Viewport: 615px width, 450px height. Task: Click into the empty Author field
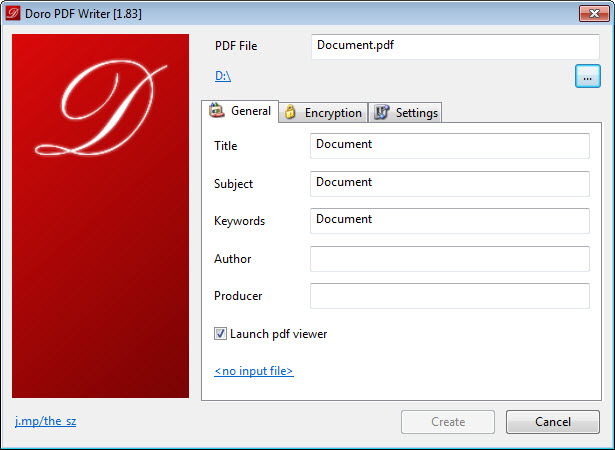tap(450, 259)
